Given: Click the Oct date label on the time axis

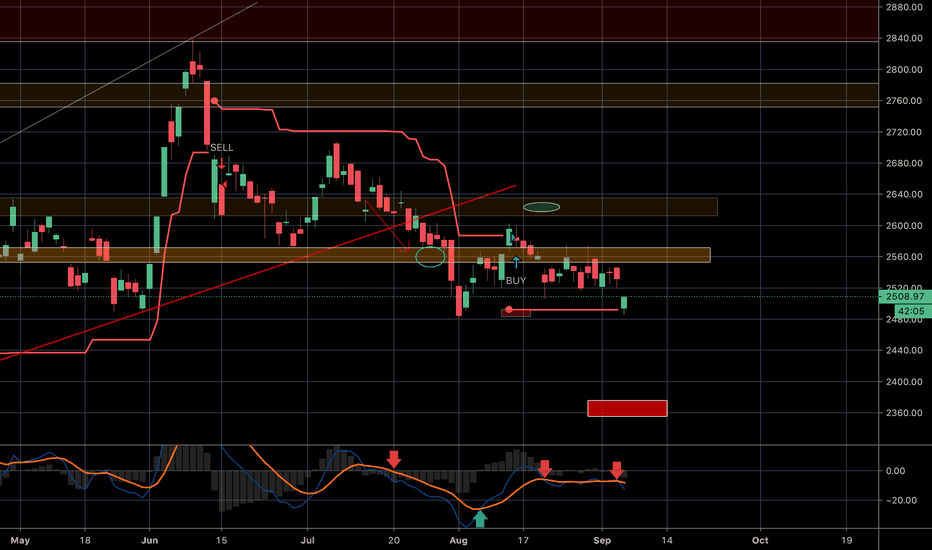Looking at the screenshot, I should click(760, 540).
